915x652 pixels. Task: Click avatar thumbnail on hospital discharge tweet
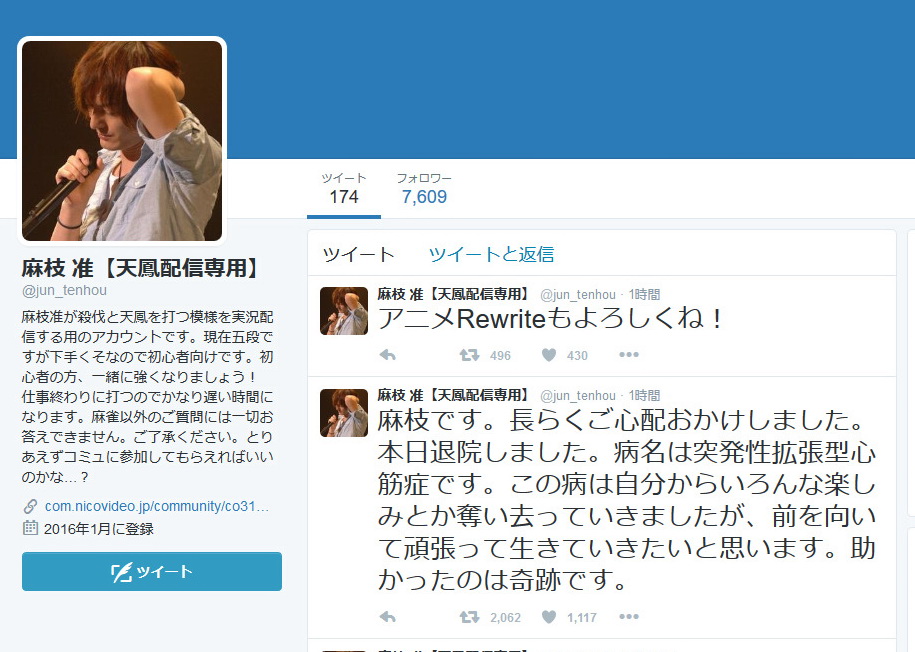[343, 413]
